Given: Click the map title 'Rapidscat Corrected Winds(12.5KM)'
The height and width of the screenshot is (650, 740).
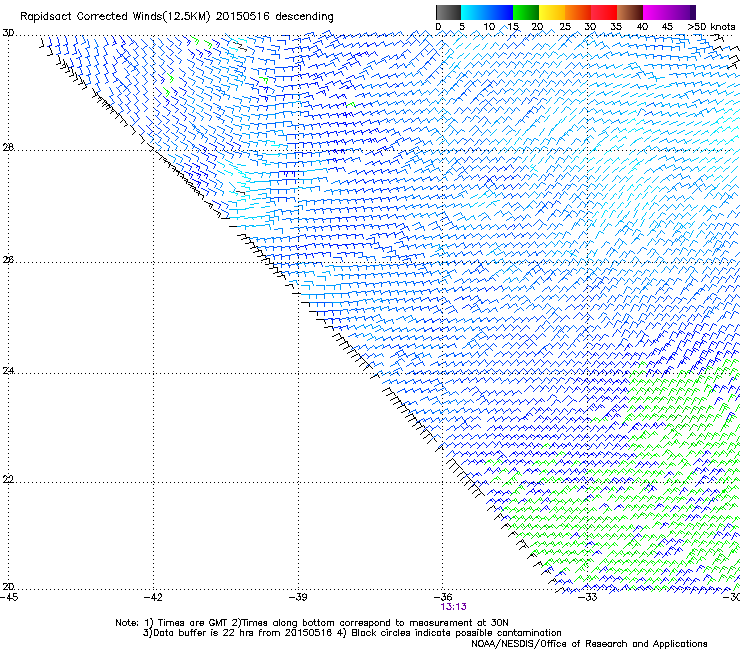Looking at the screenshot, I should click(x=115, y=17).
